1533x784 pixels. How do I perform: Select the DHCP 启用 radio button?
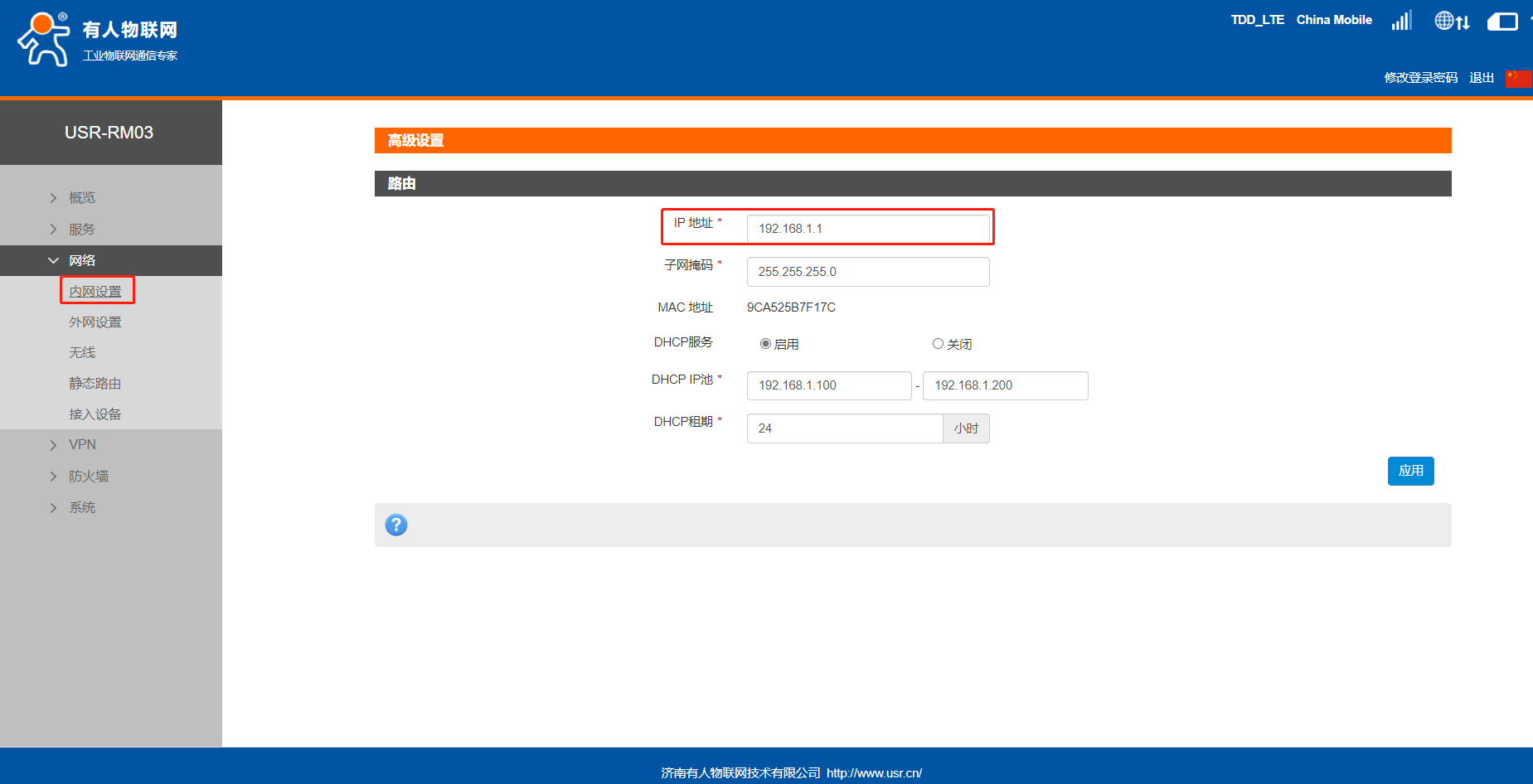coord(765,344)
